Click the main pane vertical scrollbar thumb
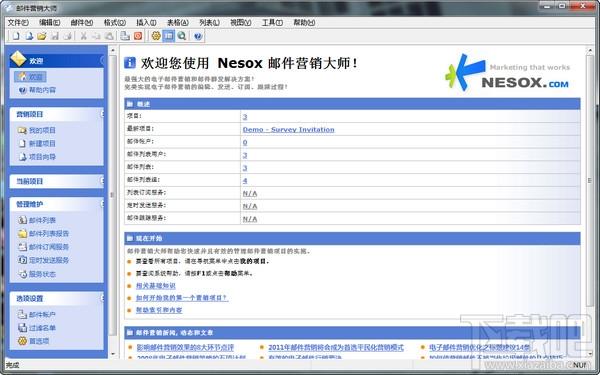 pyautogui.click(x=590, y=180)
